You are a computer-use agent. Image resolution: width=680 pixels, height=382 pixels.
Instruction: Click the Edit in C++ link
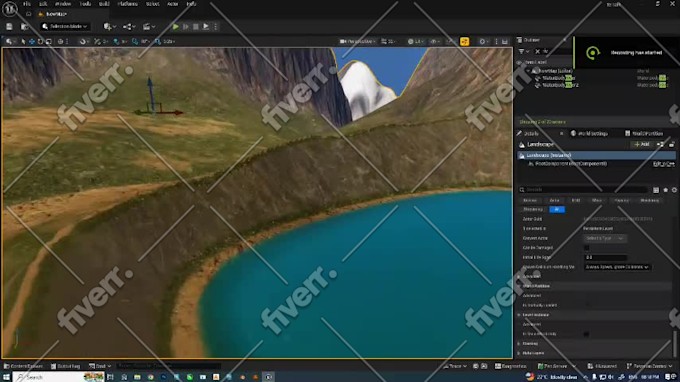(664, 164)
